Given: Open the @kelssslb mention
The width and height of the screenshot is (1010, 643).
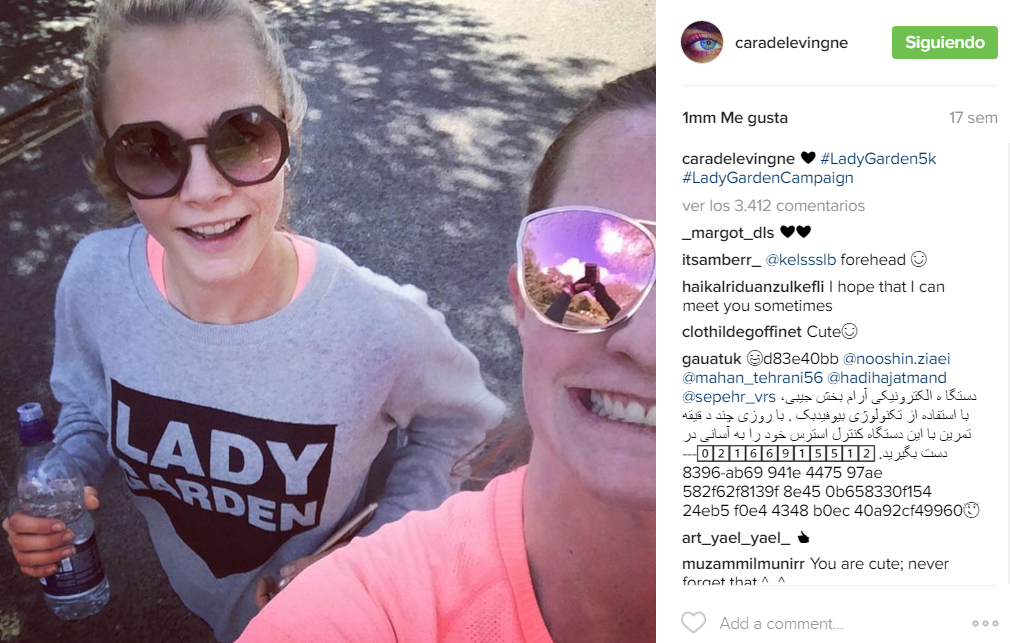Looking at the screenshot, I should 801,260.
